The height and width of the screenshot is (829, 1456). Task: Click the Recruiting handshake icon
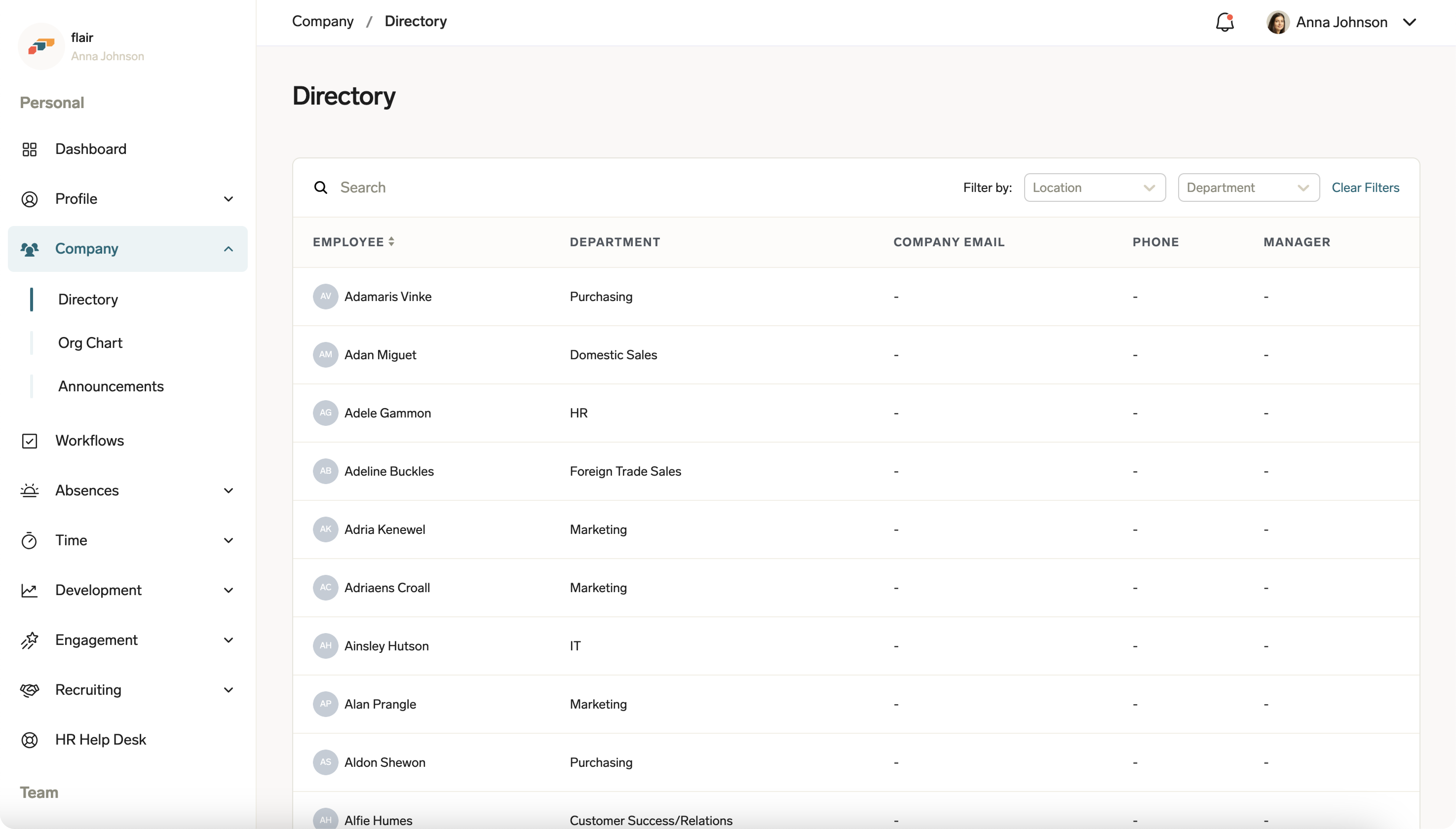click(x=30, y=690)
